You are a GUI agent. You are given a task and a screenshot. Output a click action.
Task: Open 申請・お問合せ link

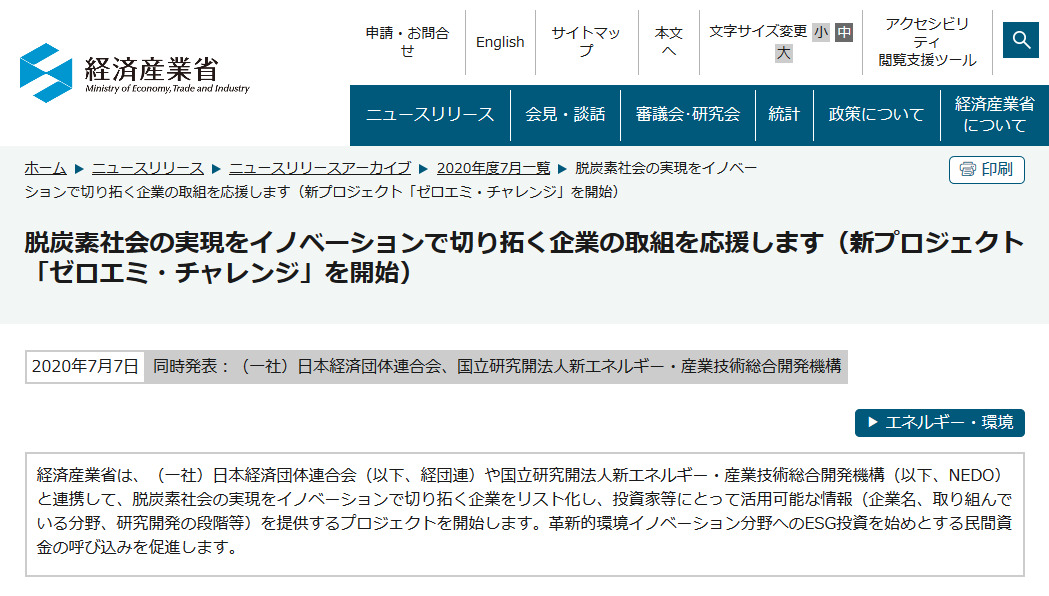tap(407, 42)
